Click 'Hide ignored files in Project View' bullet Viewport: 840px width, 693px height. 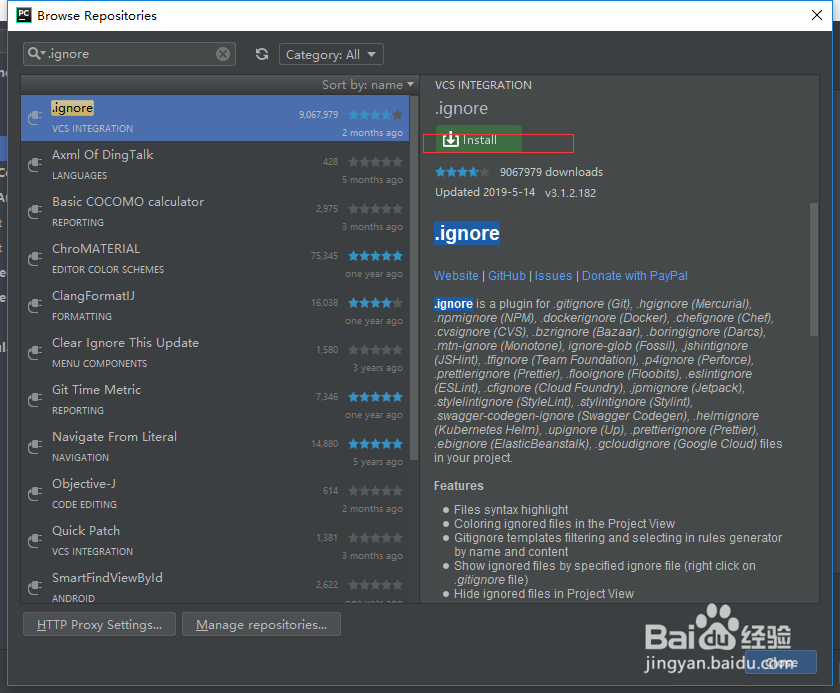coord(544,594)
